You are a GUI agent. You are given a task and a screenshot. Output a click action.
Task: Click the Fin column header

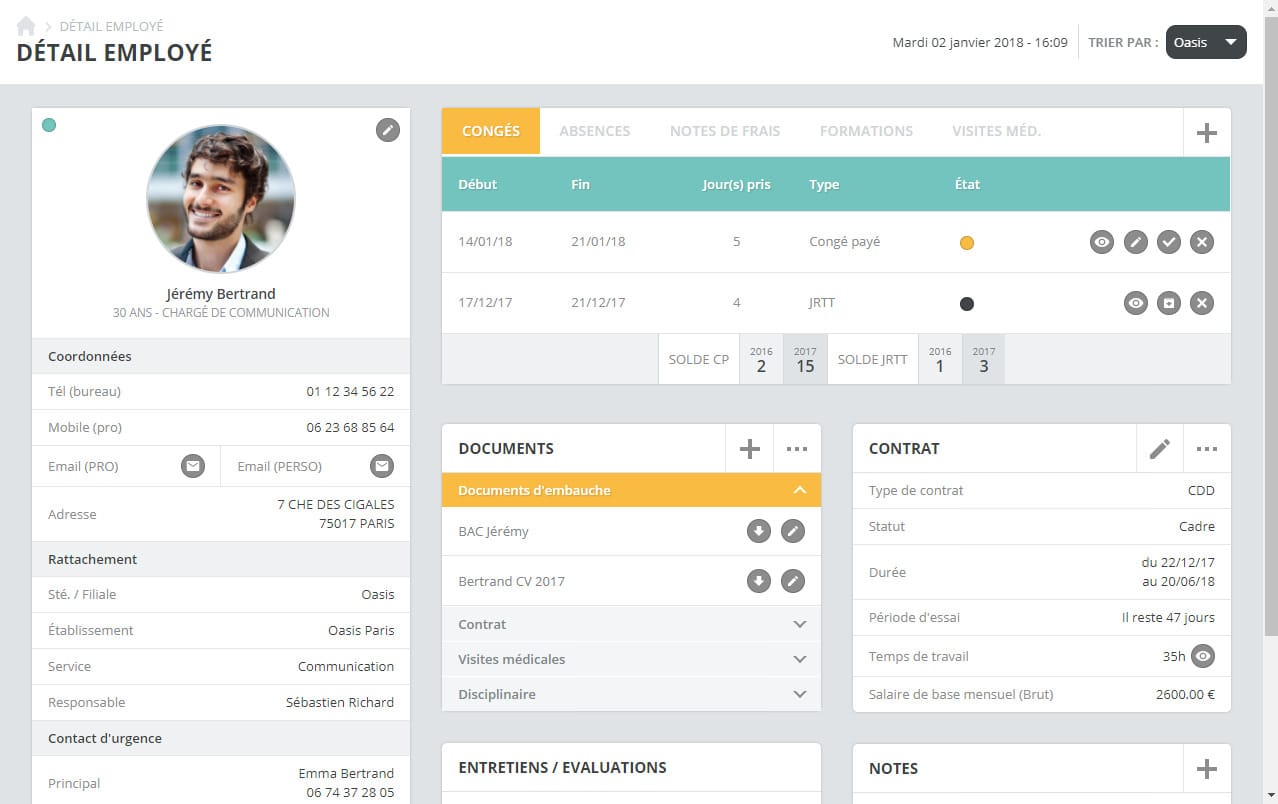580,184
